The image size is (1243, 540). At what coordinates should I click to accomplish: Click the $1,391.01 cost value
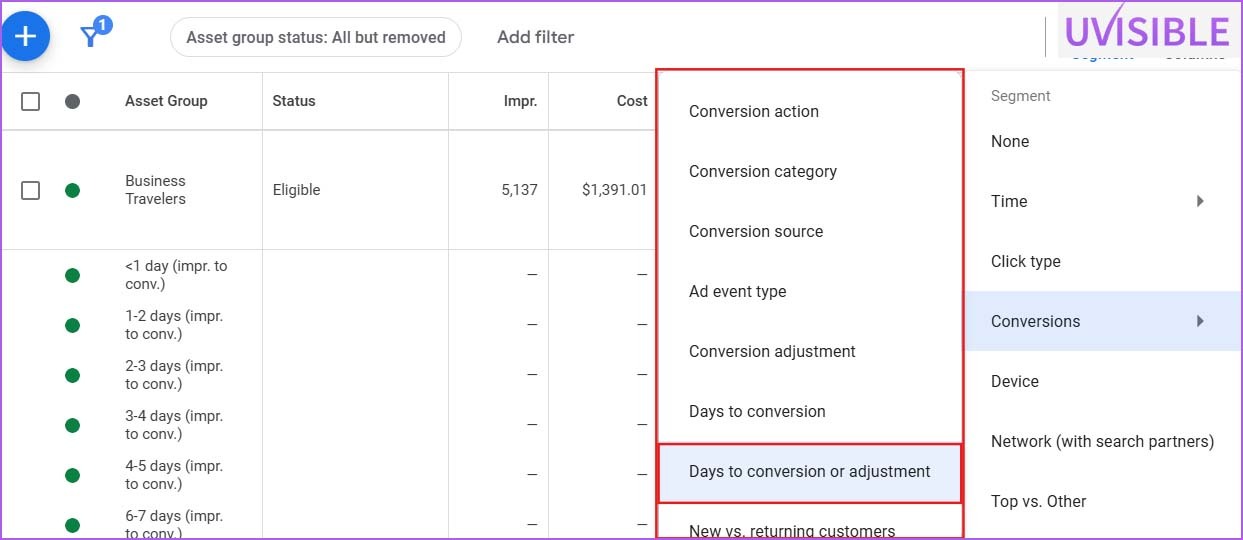614,190
